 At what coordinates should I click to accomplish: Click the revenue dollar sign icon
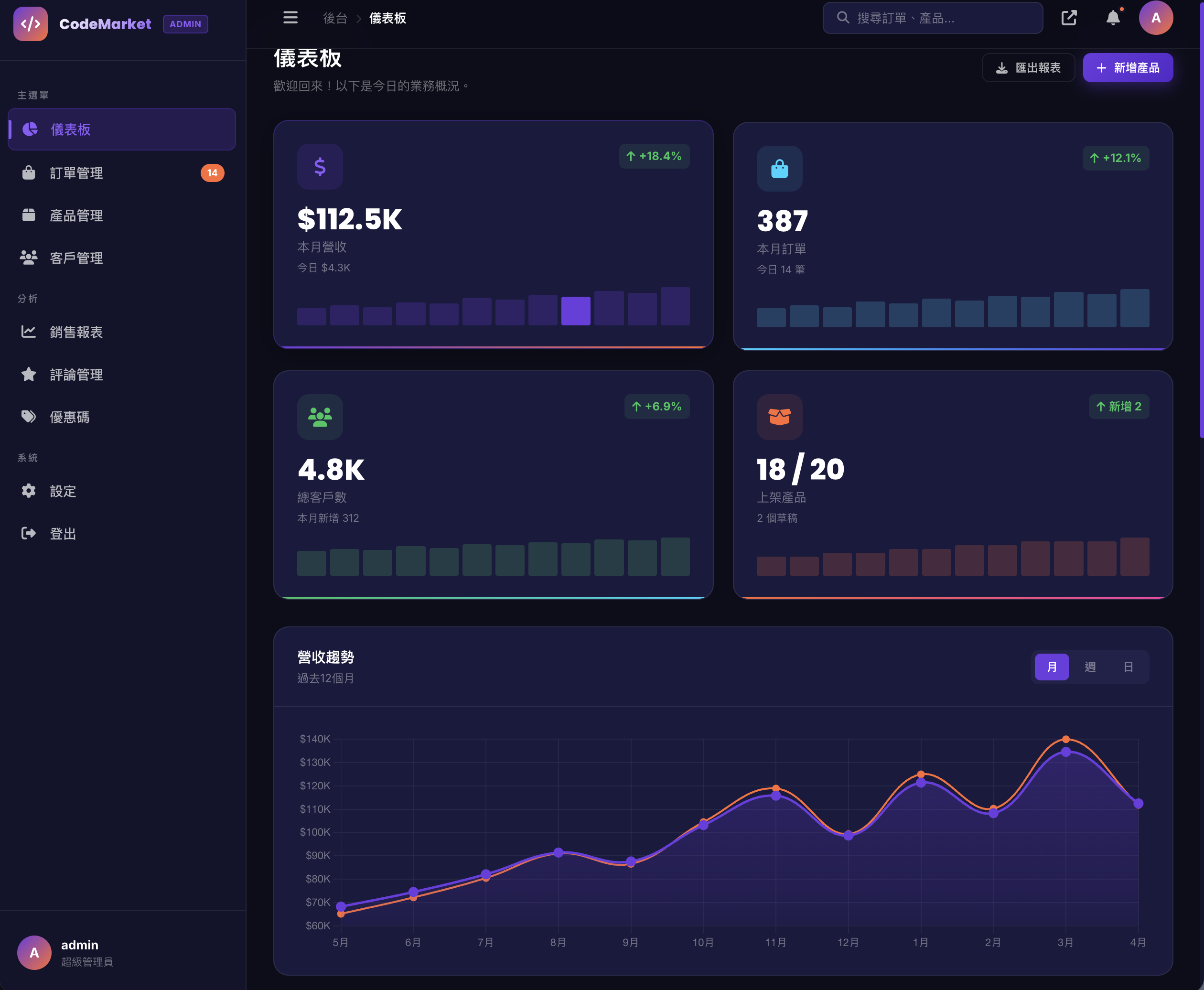[320, 167]
